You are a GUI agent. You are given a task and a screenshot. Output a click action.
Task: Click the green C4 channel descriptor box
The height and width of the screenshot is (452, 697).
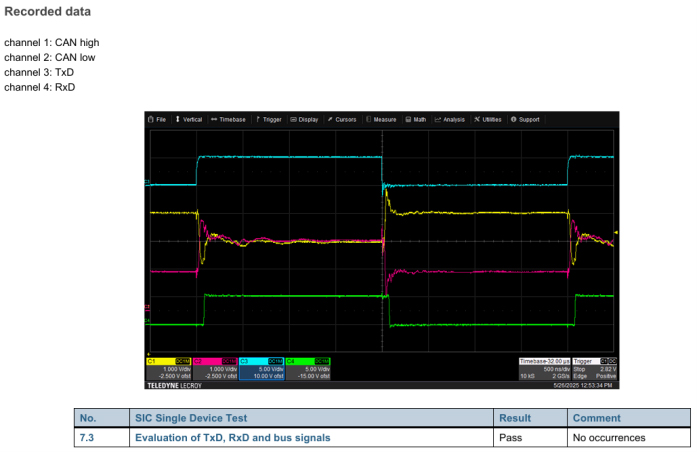(307, 368)
